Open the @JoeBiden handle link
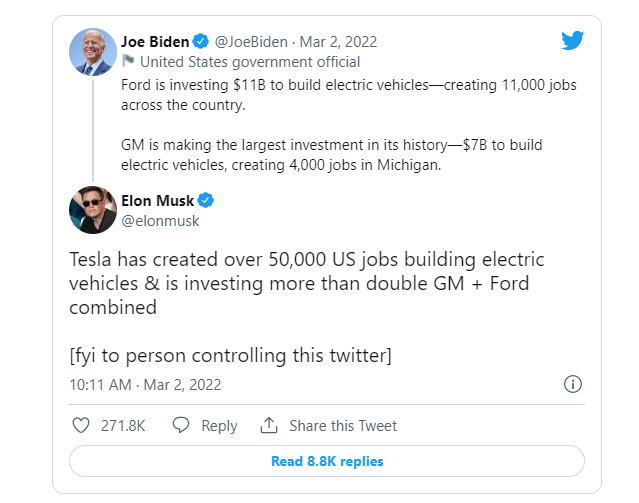Viewport: 639px width, 503px height. [251, 42]
